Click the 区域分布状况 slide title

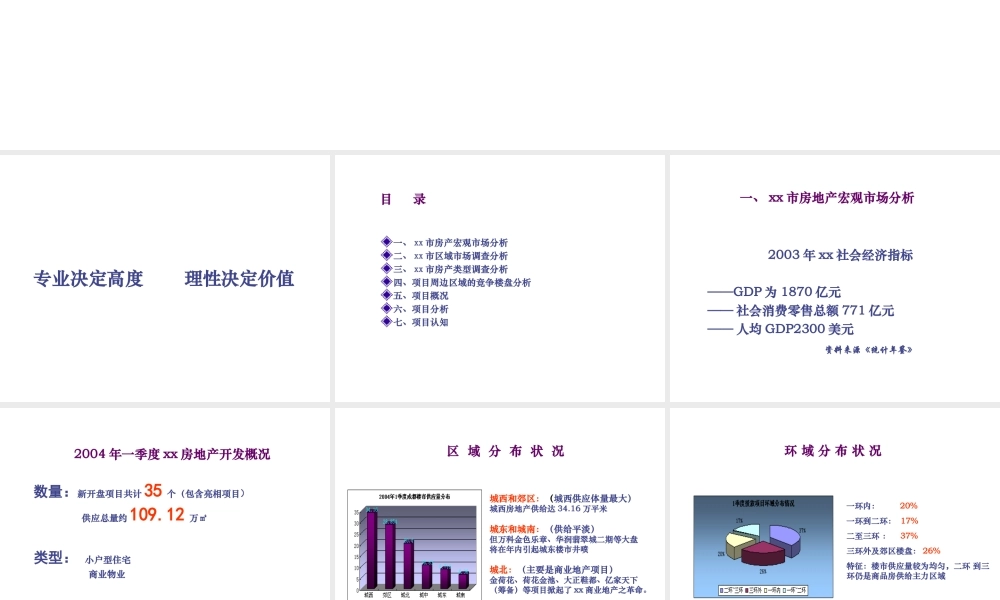click(x=504, y=451)
